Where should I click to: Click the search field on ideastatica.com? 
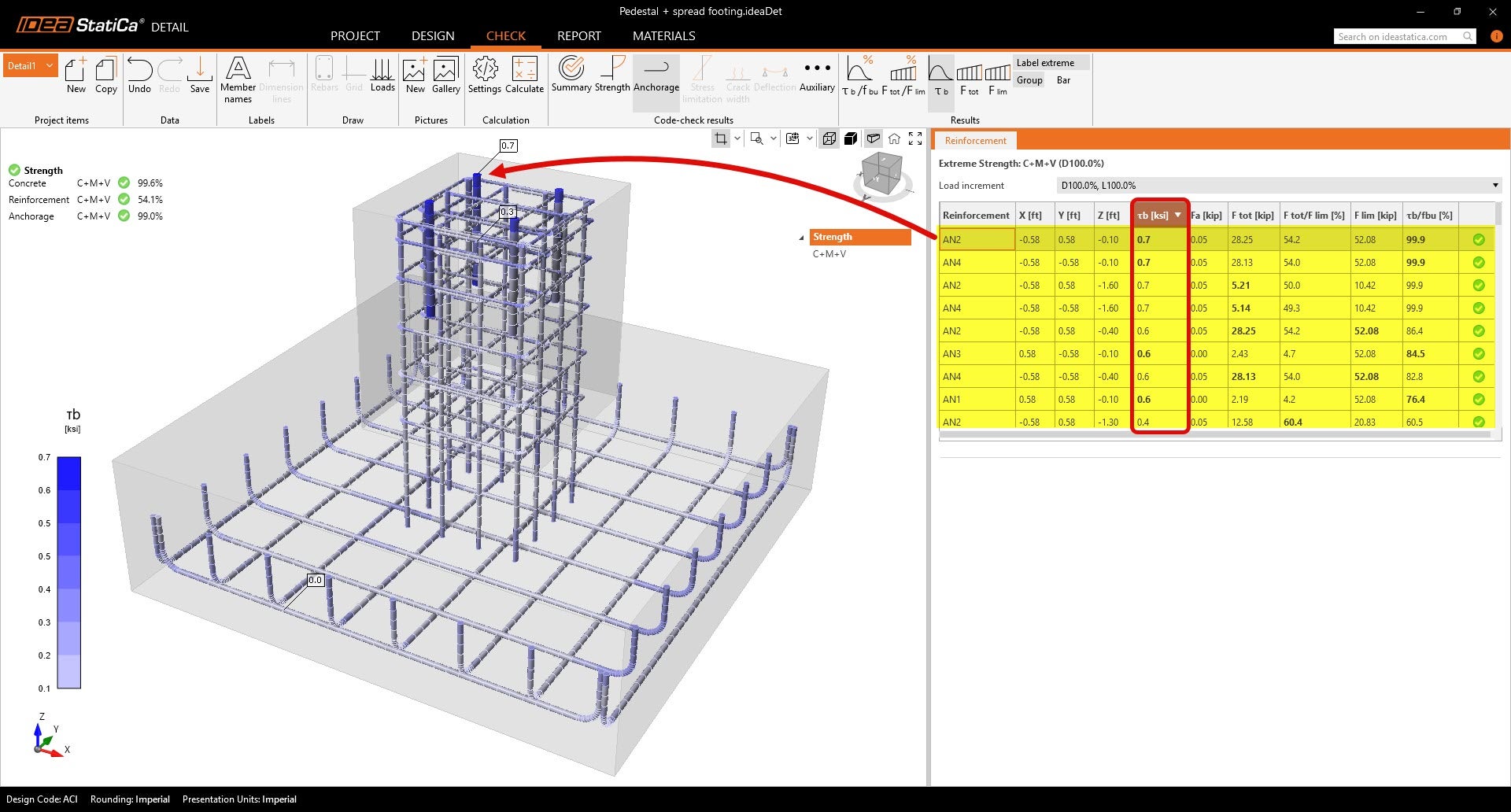click(x=1401, y=36)
